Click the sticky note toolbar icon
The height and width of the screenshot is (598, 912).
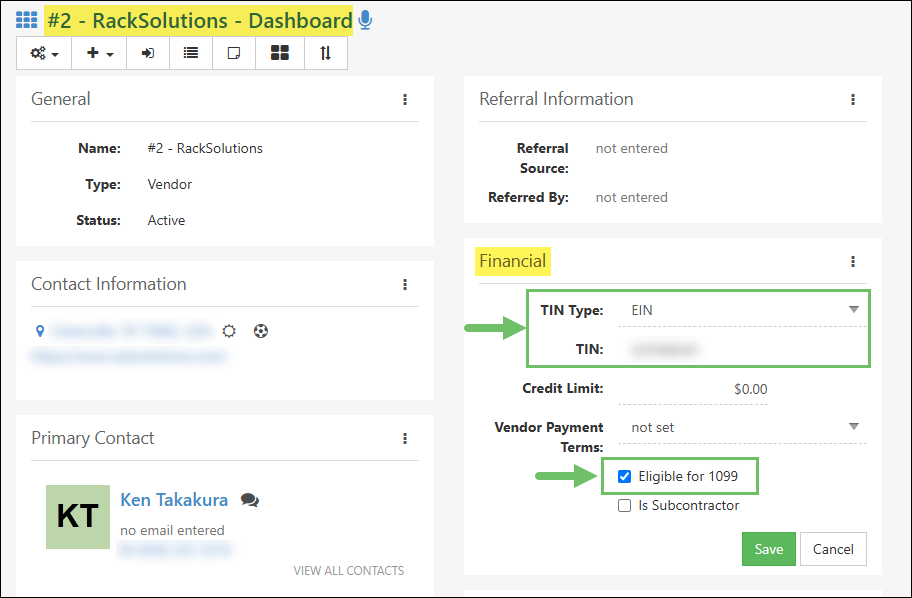234,53
